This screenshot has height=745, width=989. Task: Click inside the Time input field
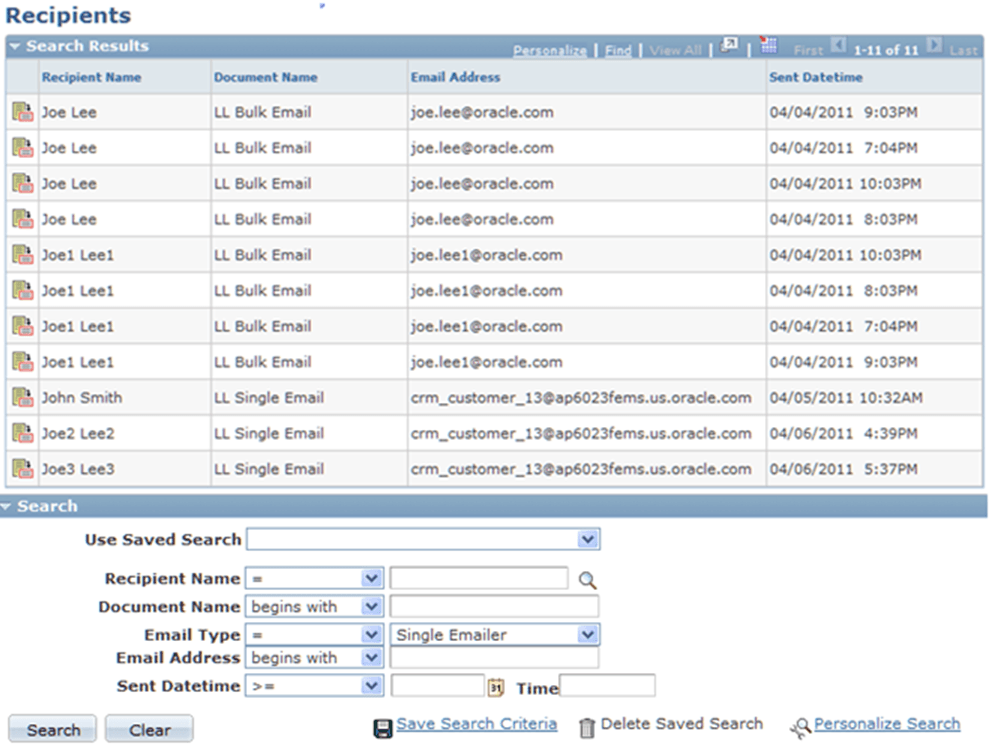608,688
